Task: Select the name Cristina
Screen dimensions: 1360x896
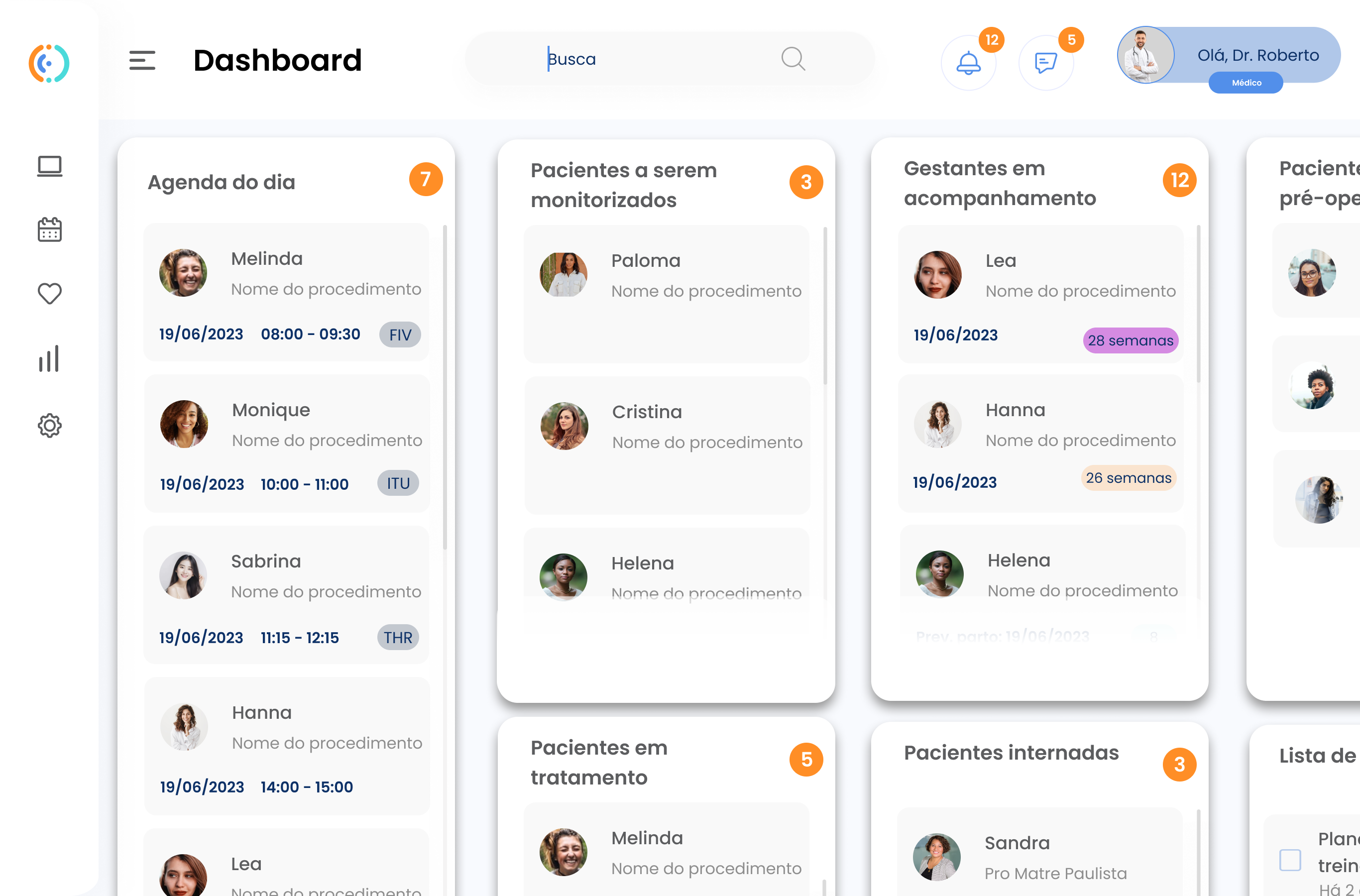Action: click(x=647, y=412)
